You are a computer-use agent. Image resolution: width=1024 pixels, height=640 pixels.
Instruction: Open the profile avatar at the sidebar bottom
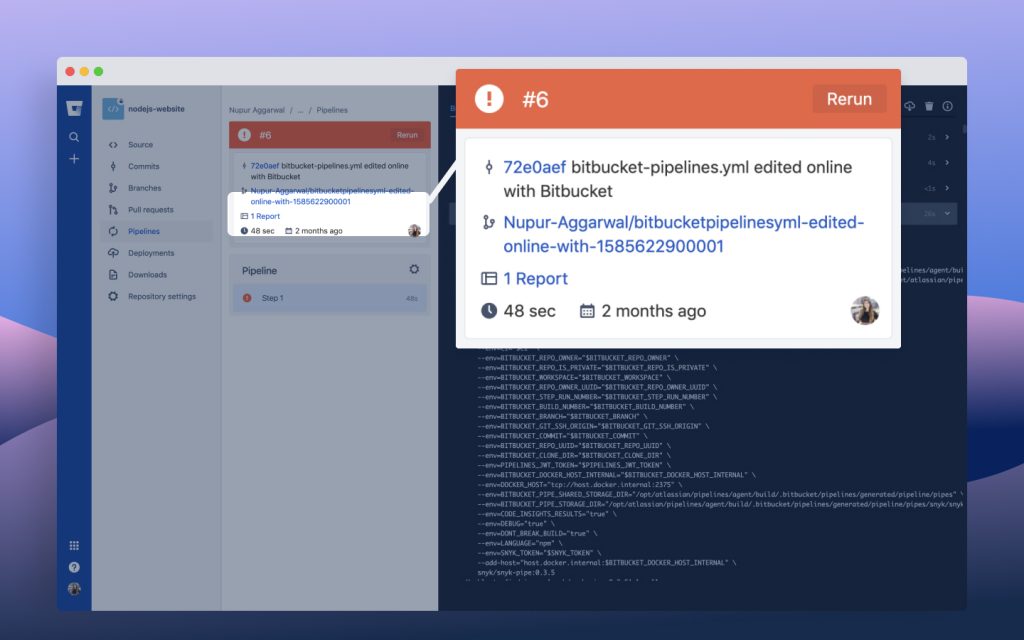point(74,588)
